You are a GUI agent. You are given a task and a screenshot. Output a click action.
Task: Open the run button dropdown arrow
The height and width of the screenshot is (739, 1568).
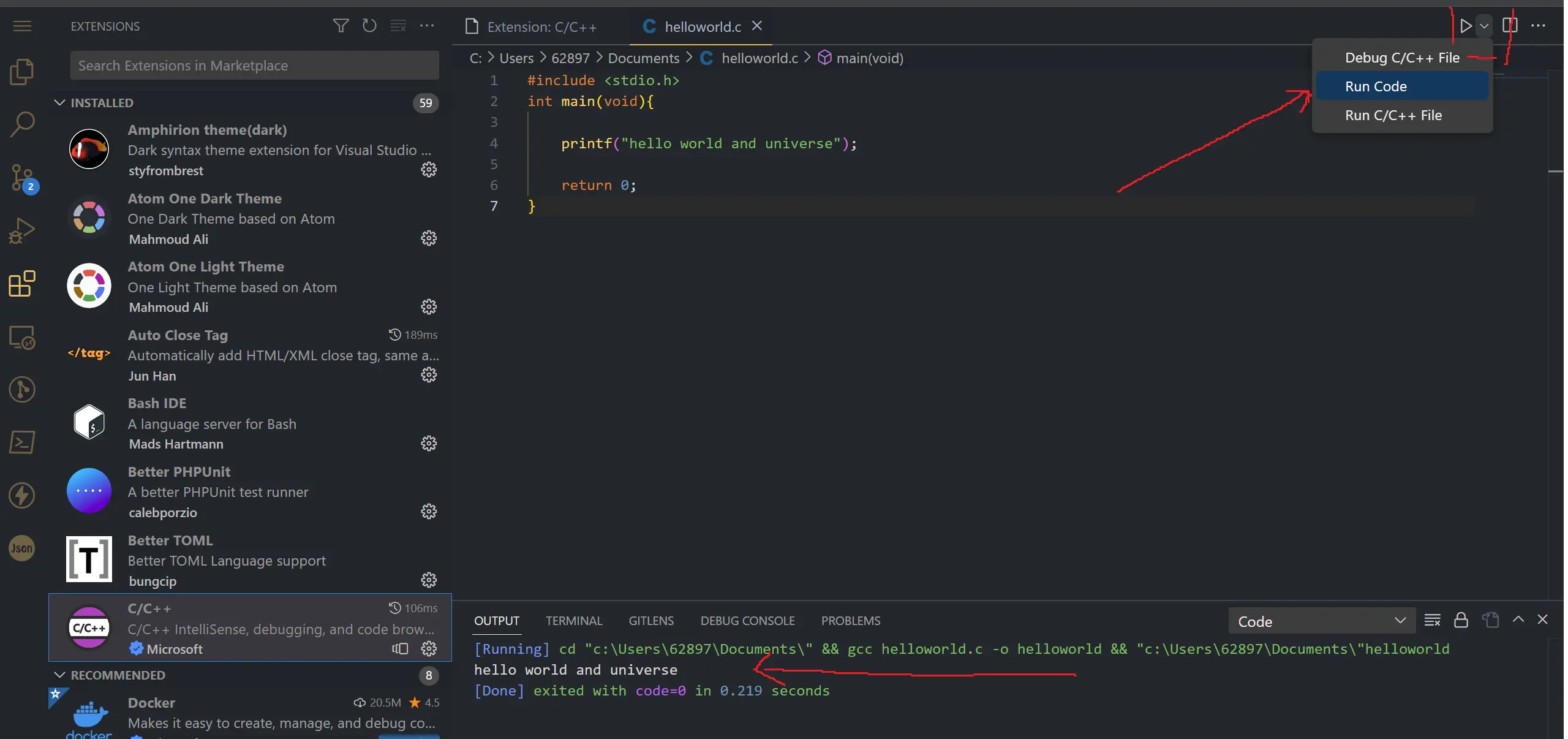(x=1484, y=26)
